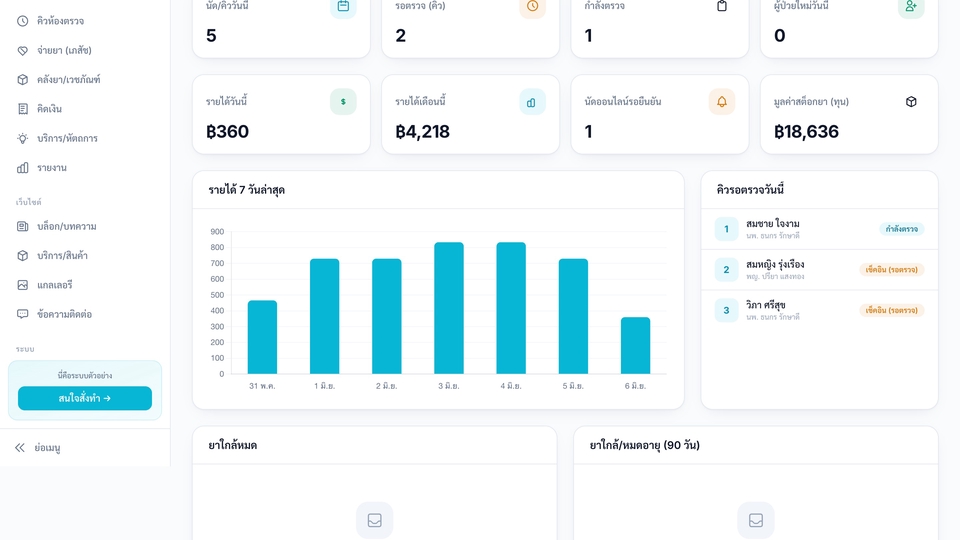Click the green dollar icon on today's revenue
Viewport: 960px width, 540px height.
[x=343, y=102]
